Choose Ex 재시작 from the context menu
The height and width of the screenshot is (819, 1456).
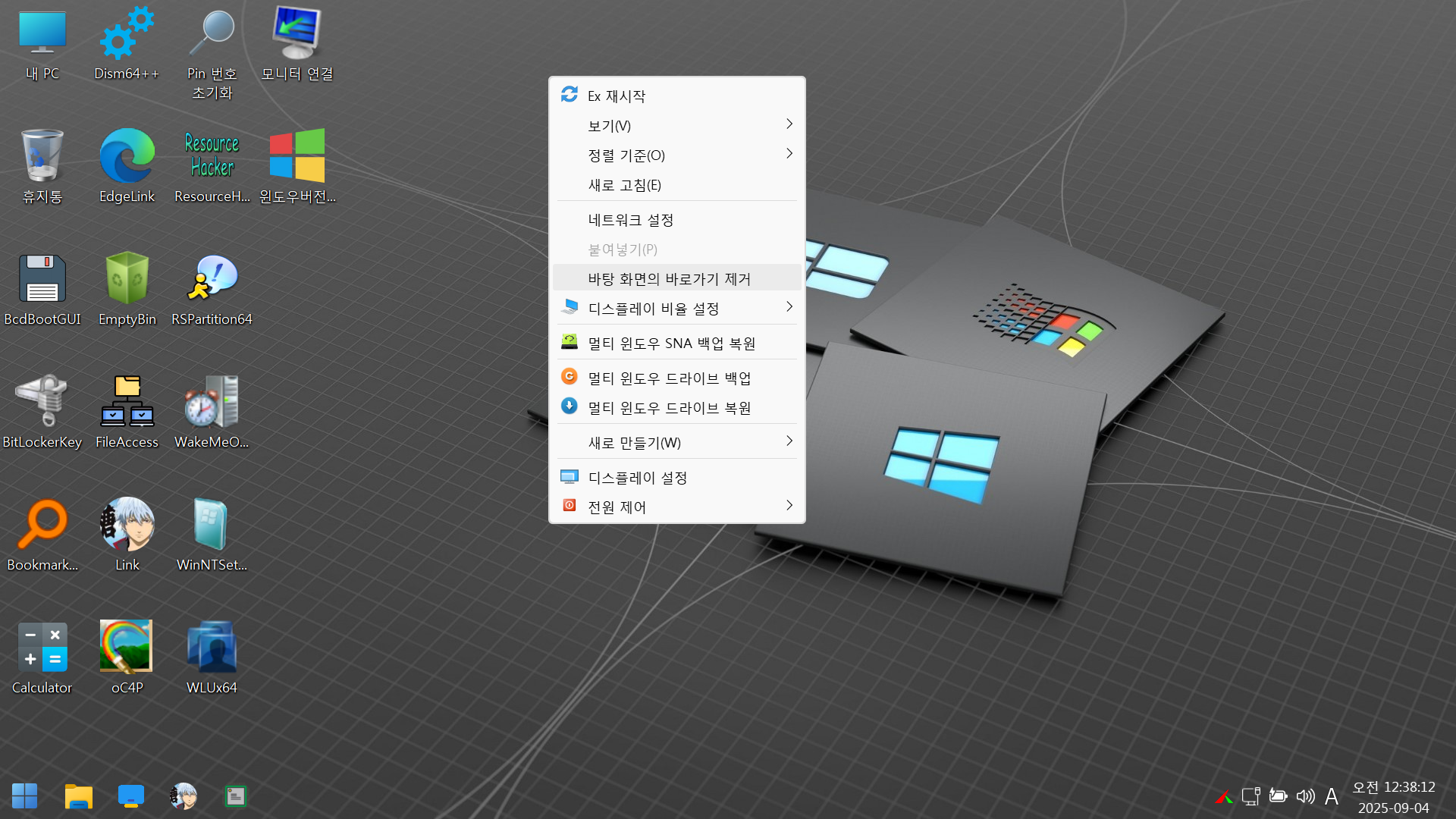[x=617, y=96]
